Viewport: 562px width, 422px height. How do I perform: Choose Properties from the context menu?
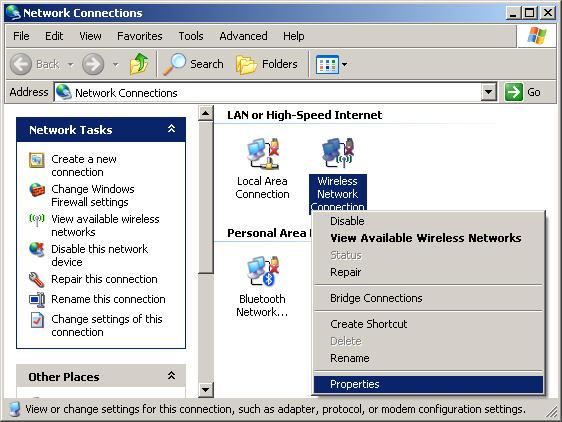428,384
